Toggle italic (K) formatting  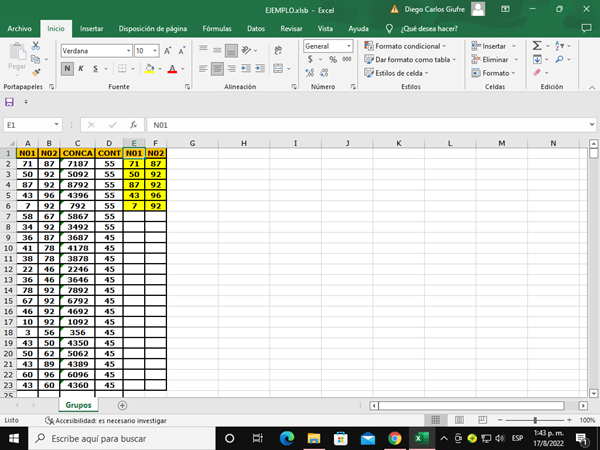click(80, 69)
